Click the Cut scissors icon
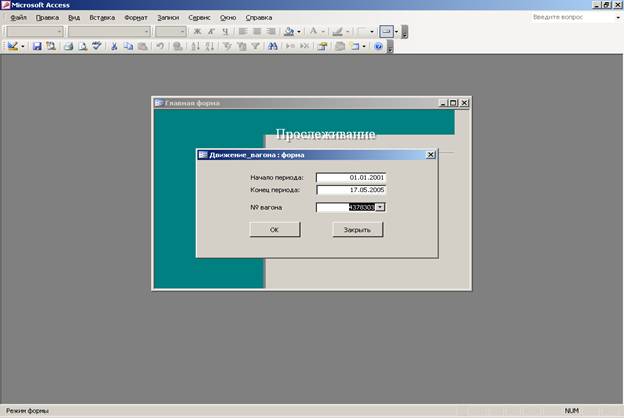The height and width of the screenshot is (418, 624). [114, 46]
